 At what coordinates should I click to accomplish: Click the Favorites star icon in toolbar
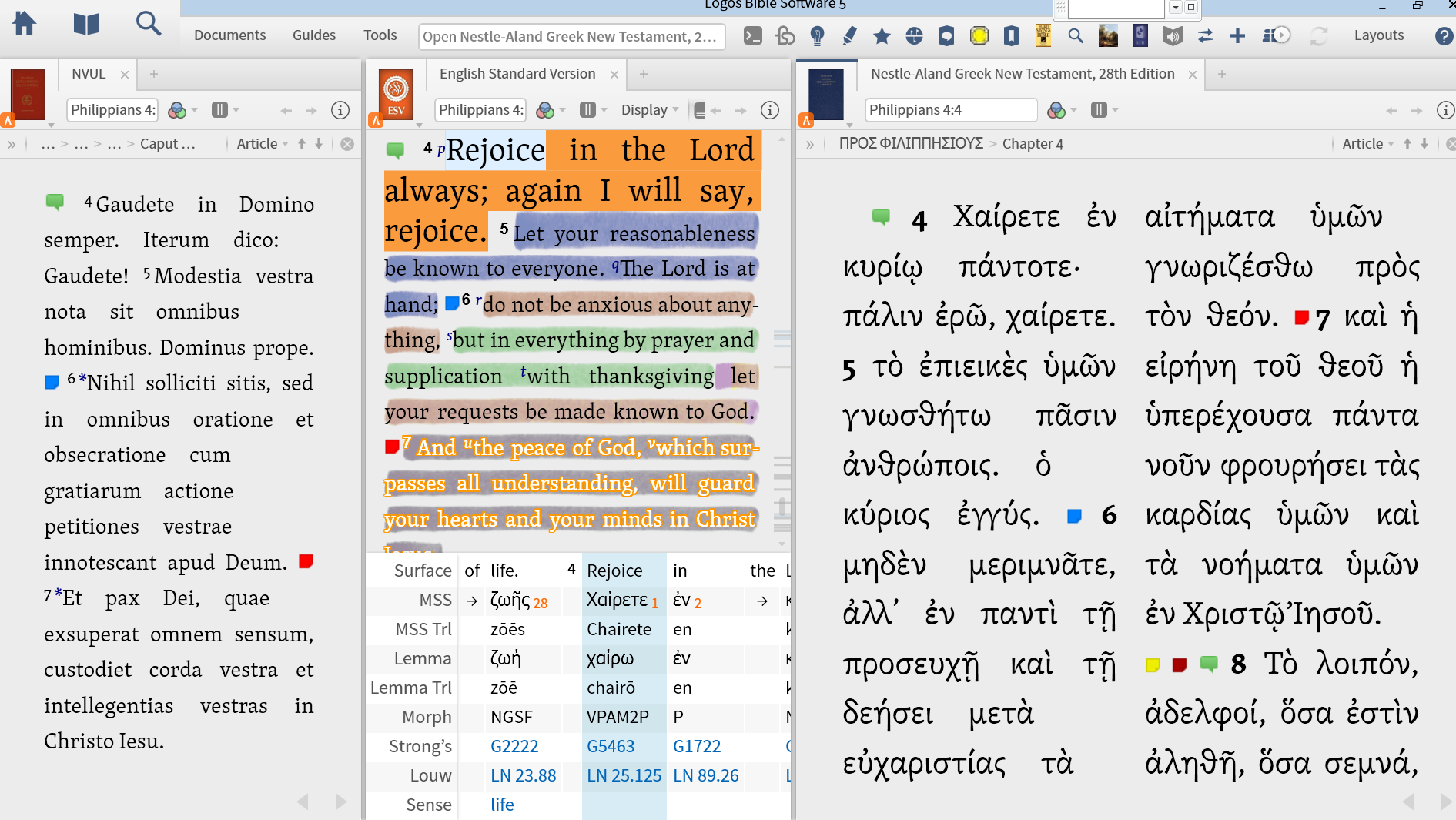click(882, 36)
